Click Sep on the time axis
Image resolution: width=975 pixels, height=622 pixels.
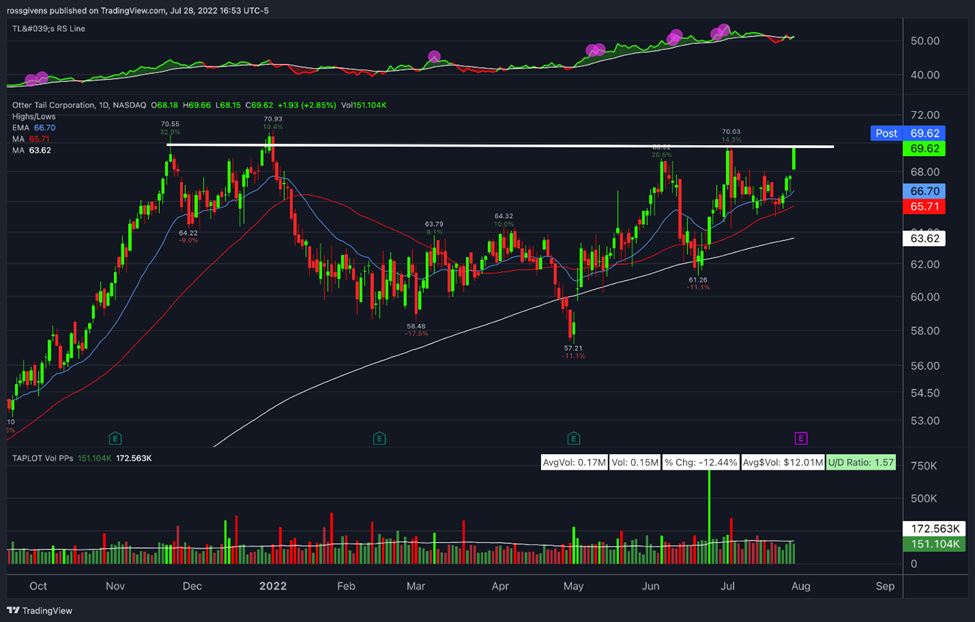[x=885, y=586]
